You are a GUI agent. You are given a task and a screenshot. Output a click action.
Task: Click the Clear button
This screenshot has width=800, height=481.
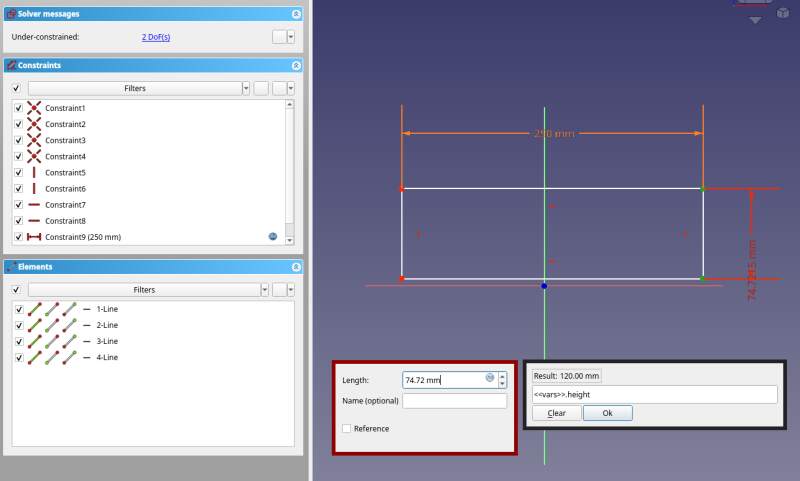pos(557,413)
